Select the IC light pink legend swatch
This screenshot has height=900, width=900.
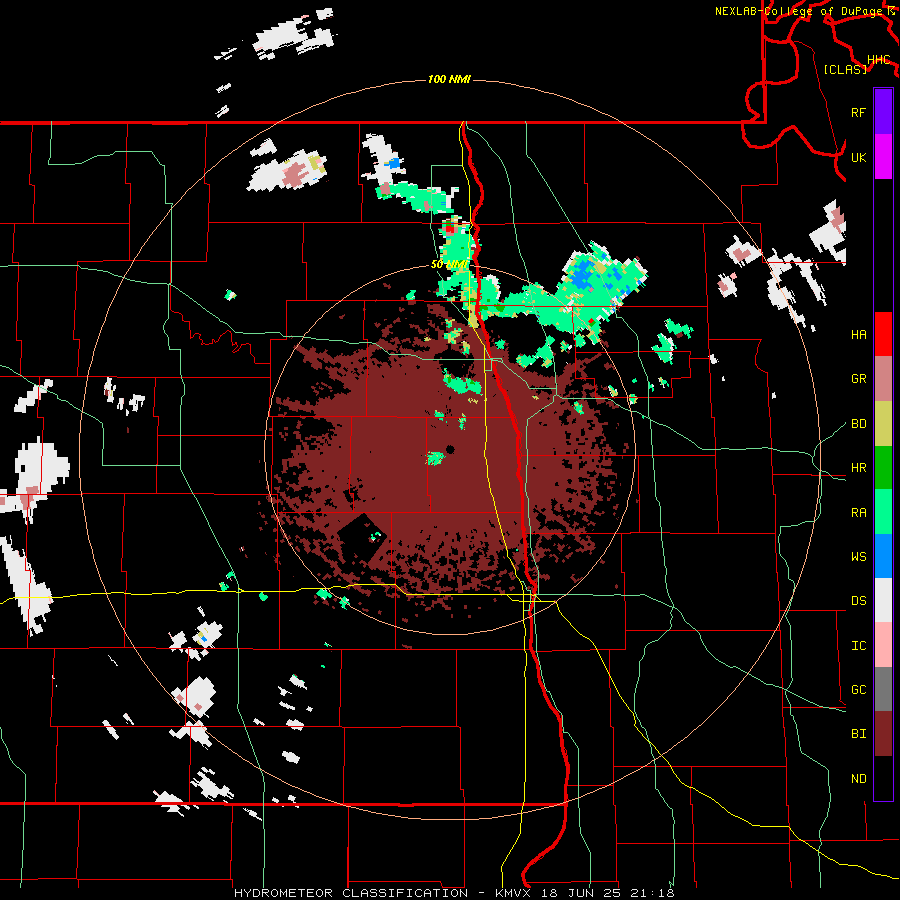point(883,645)
